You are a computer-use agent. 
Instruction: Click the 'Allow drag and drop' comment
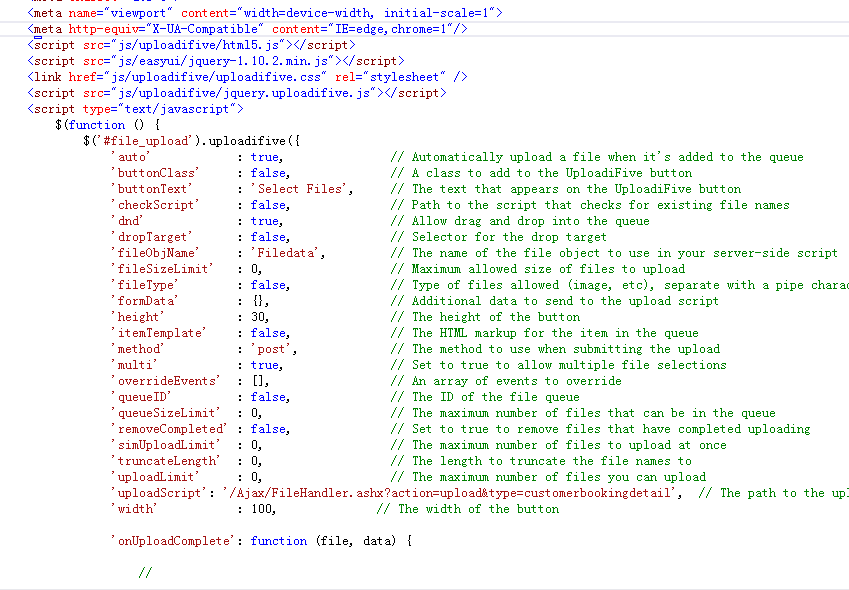520,221
